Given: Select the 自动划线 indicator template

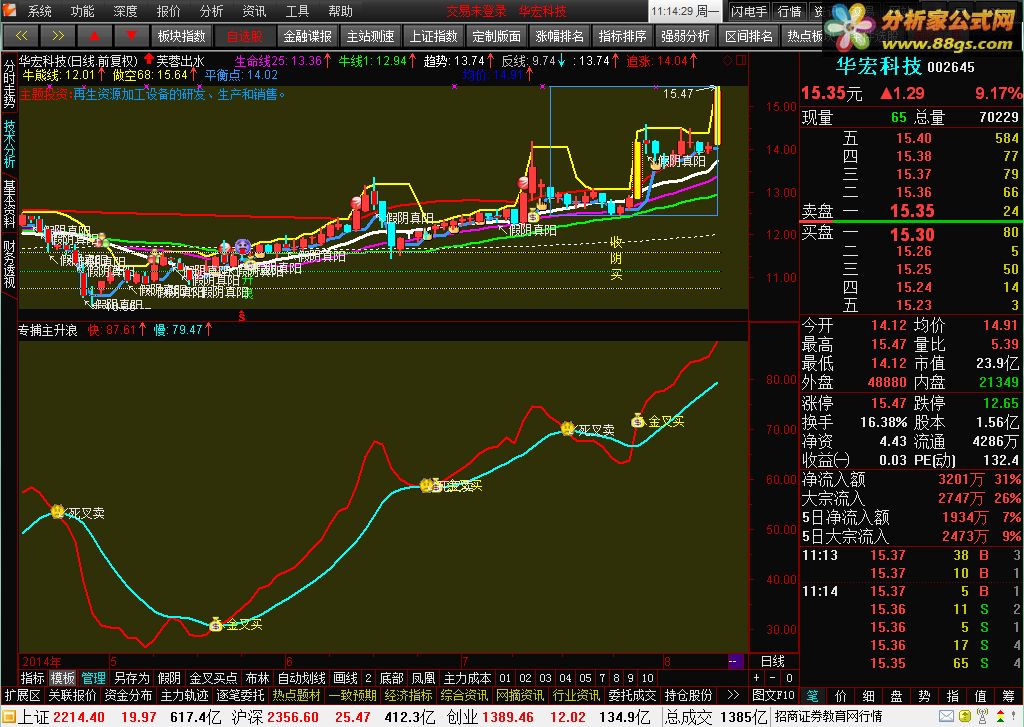Looking at the screenshot, I should (x=302, y=678).
